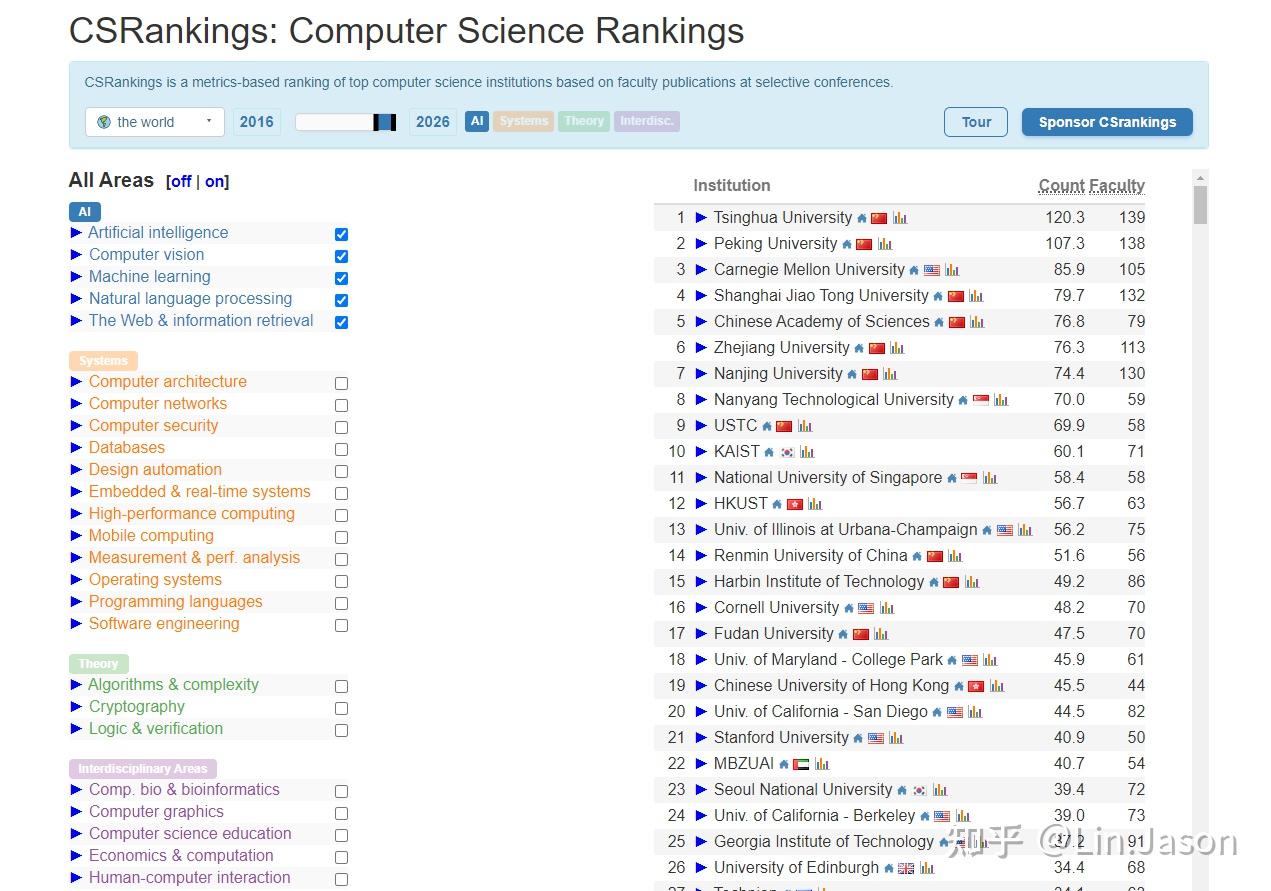The height and width of the screenshot is (891, 1271).
Task: Click the Sponsor CSrankings button
Action: [1107, 122]
